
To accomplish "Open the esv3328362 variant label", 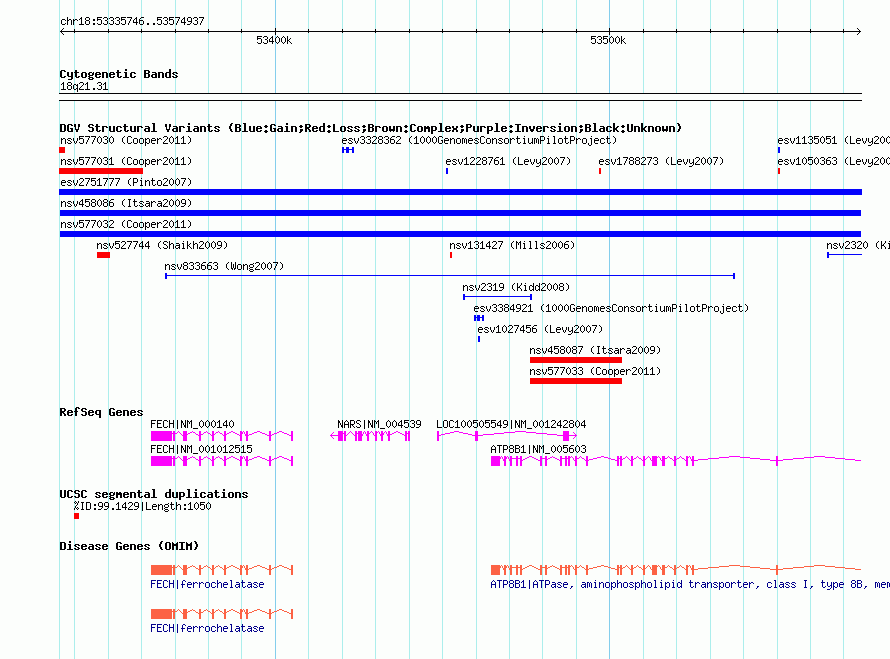I will tap(479, 140).
